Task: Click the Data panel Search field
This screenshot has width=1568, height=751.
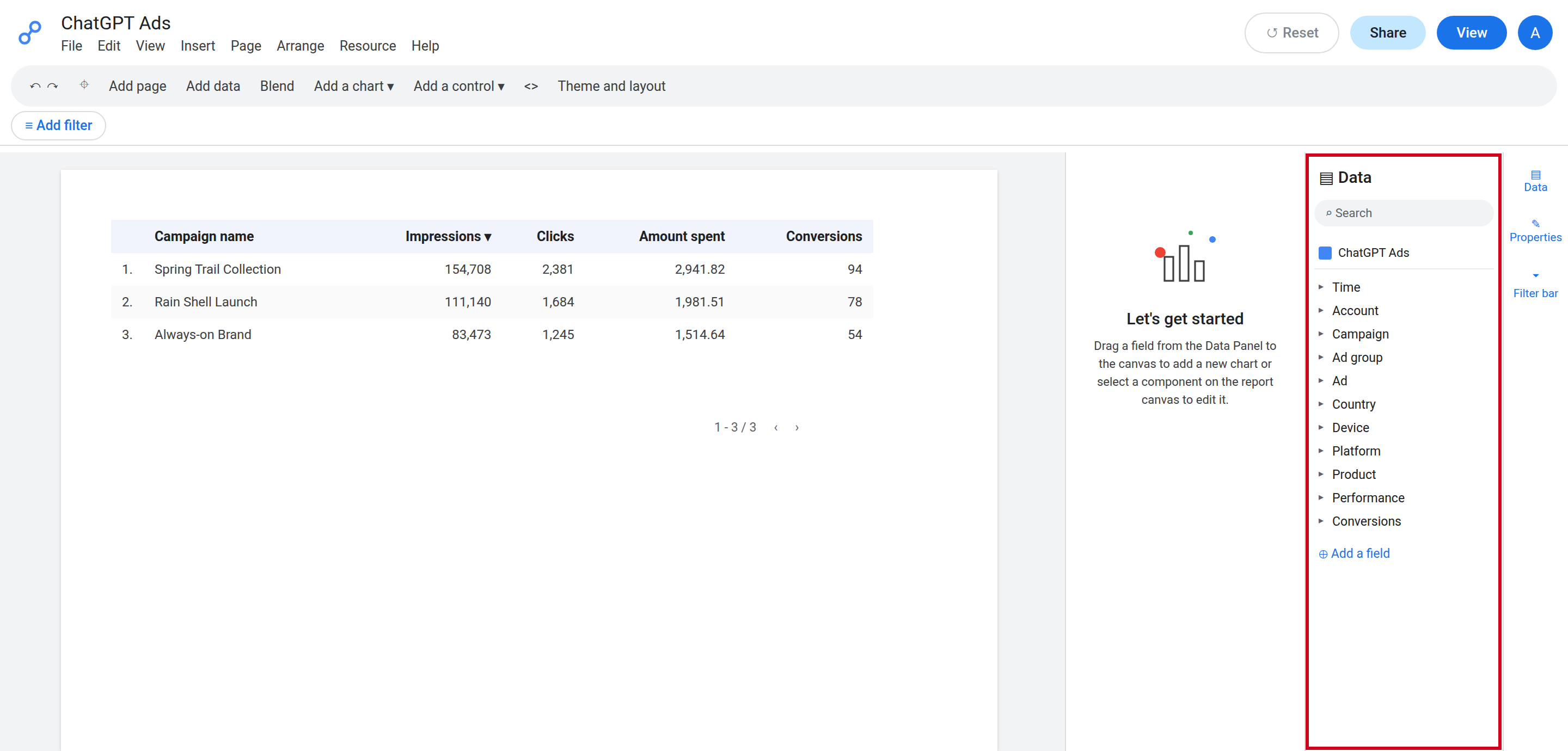Action: [x=1403, y=213]
